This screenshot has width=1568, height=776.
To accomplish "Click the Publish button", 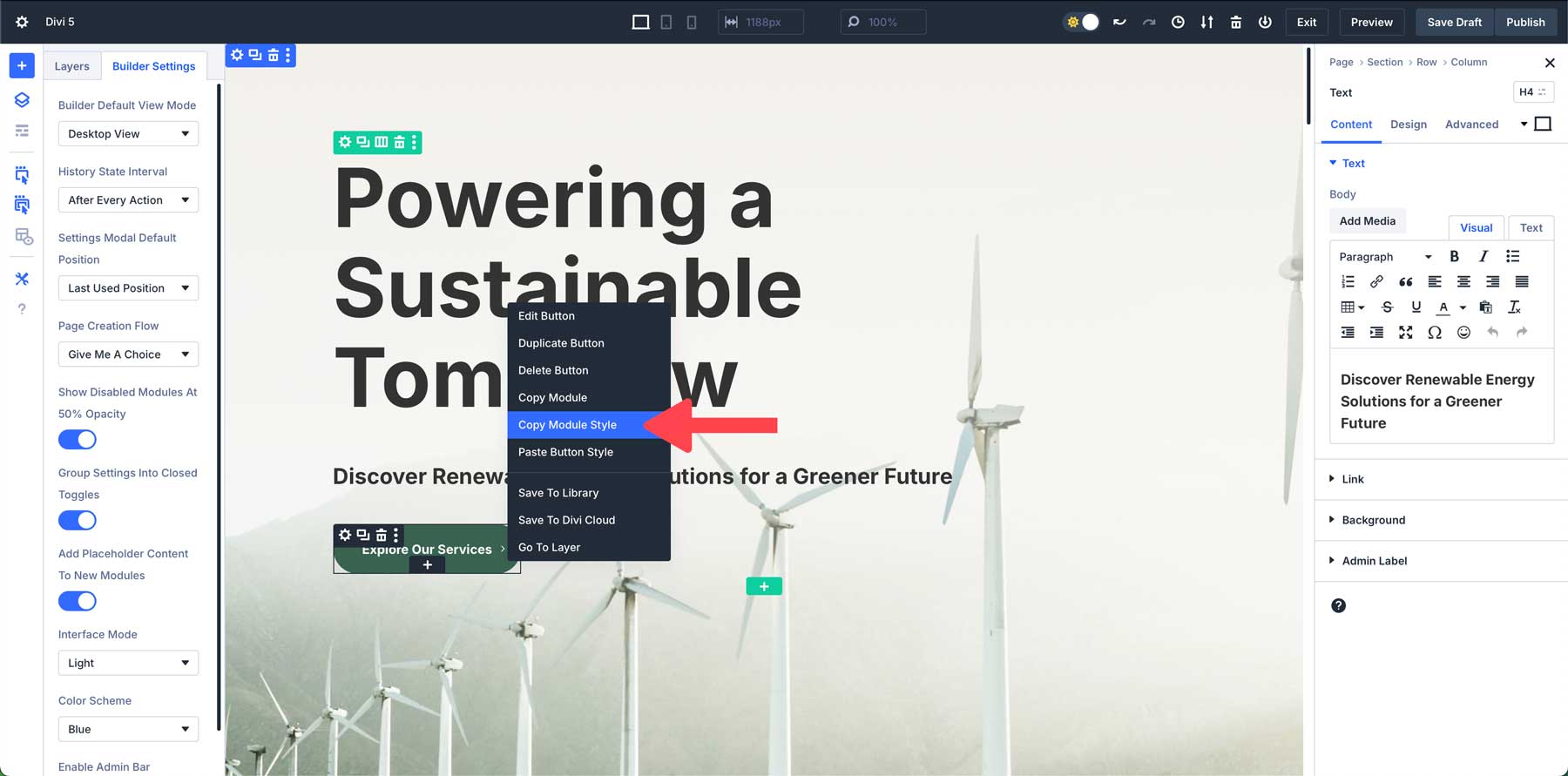I will click(1525, 22).
